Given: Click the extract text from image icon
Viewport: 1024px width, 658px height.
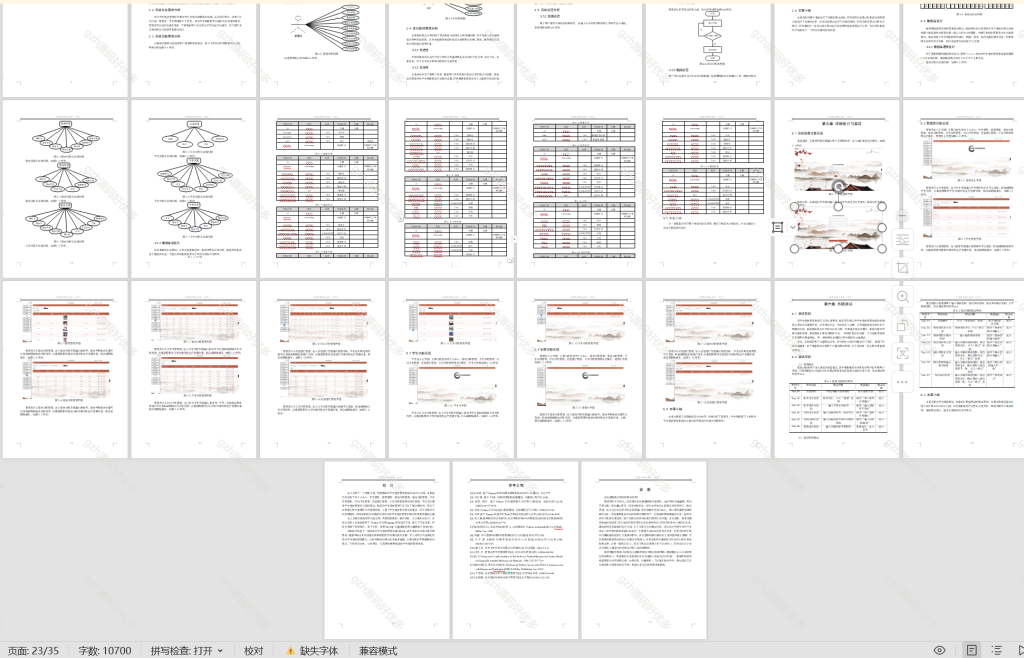Looking at the screenshot, I should tap(903, 353).
